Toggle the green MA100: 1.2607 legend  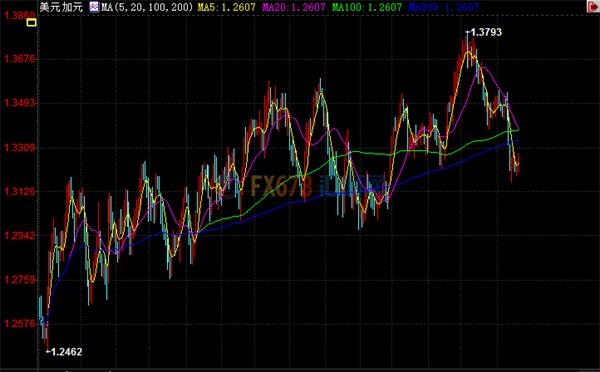(x=367, y=7)
